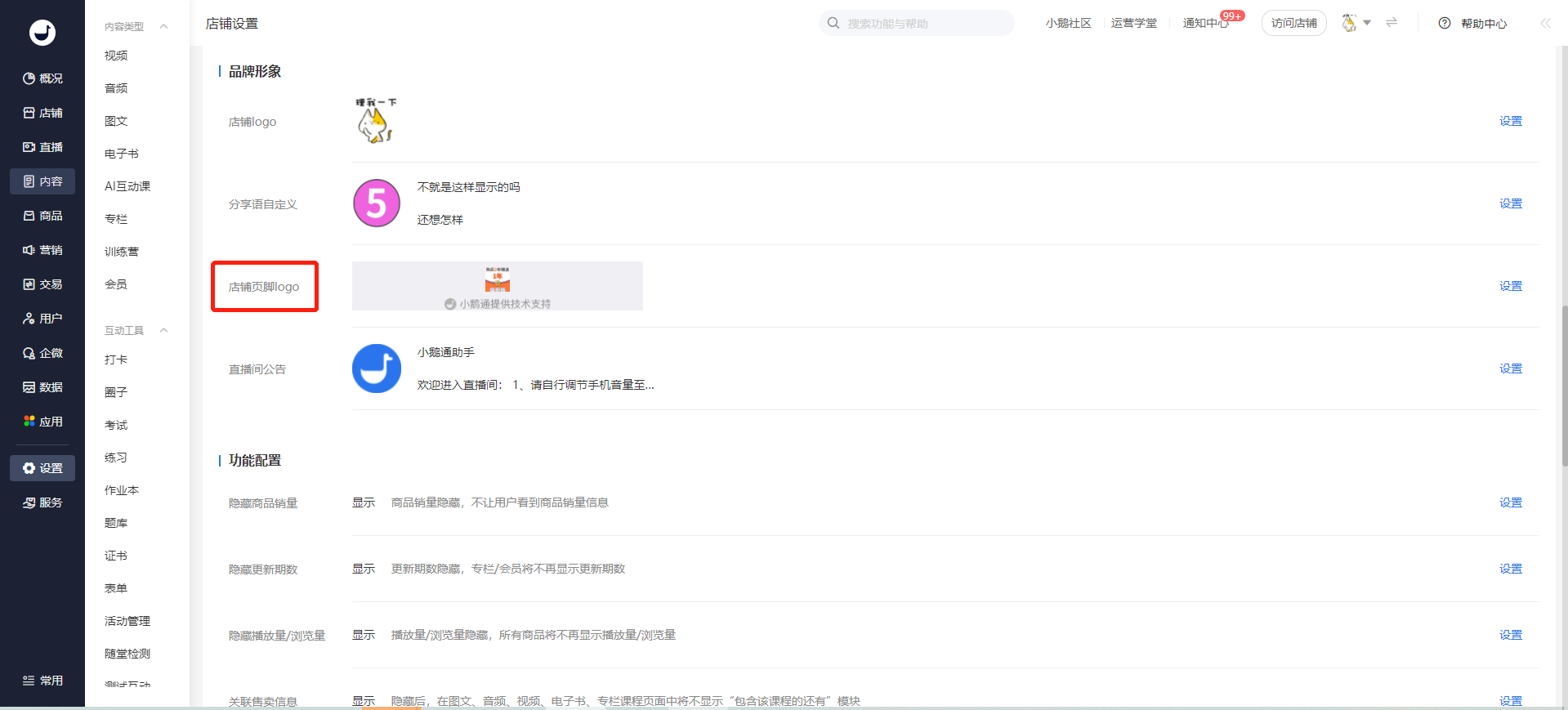The width and height of the screenshot is (1568, 710).
Task: Open the 应用 apps section
Action: pos(42,422)
